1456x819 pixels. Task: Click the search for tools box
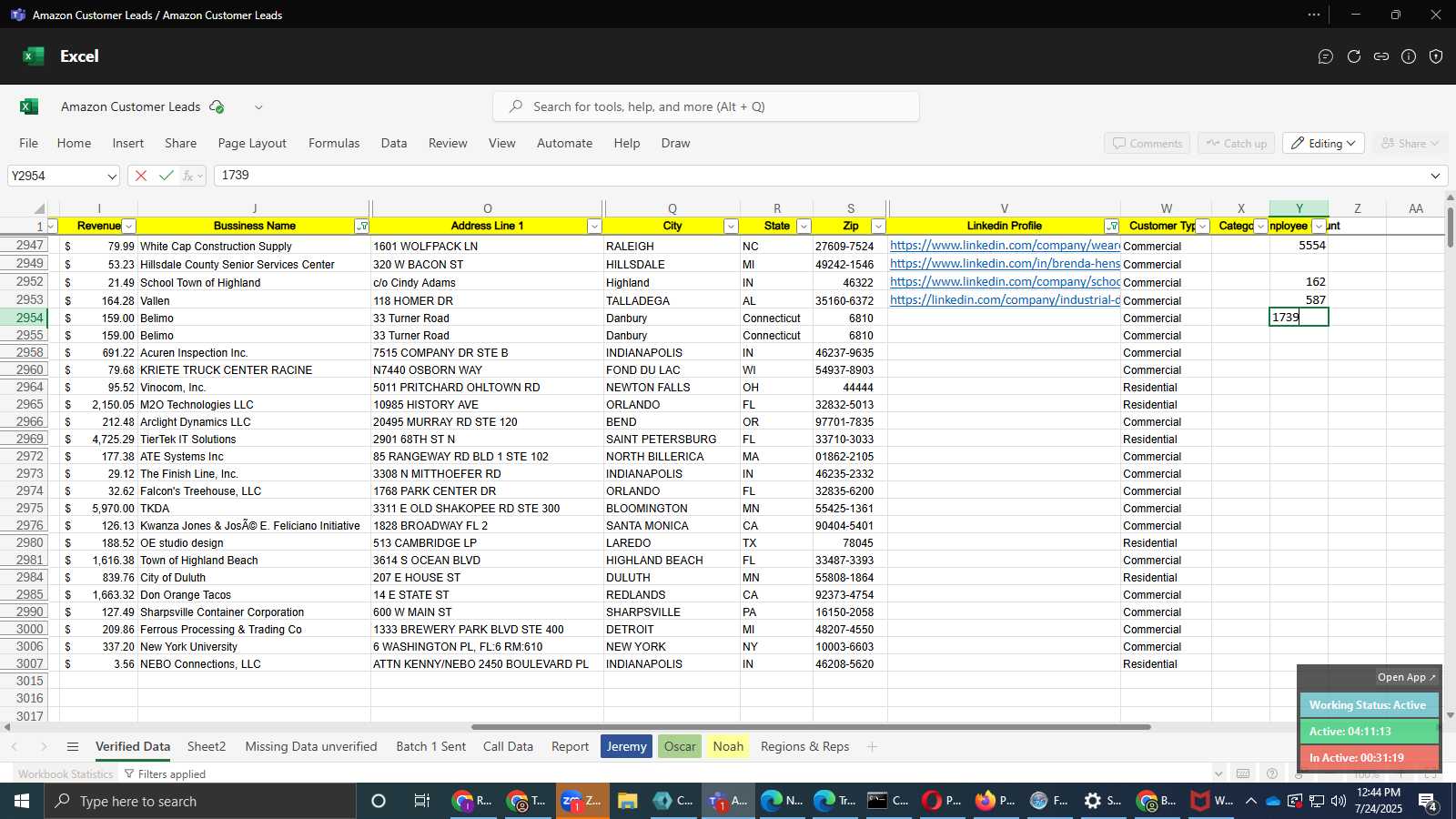(706, 106)
